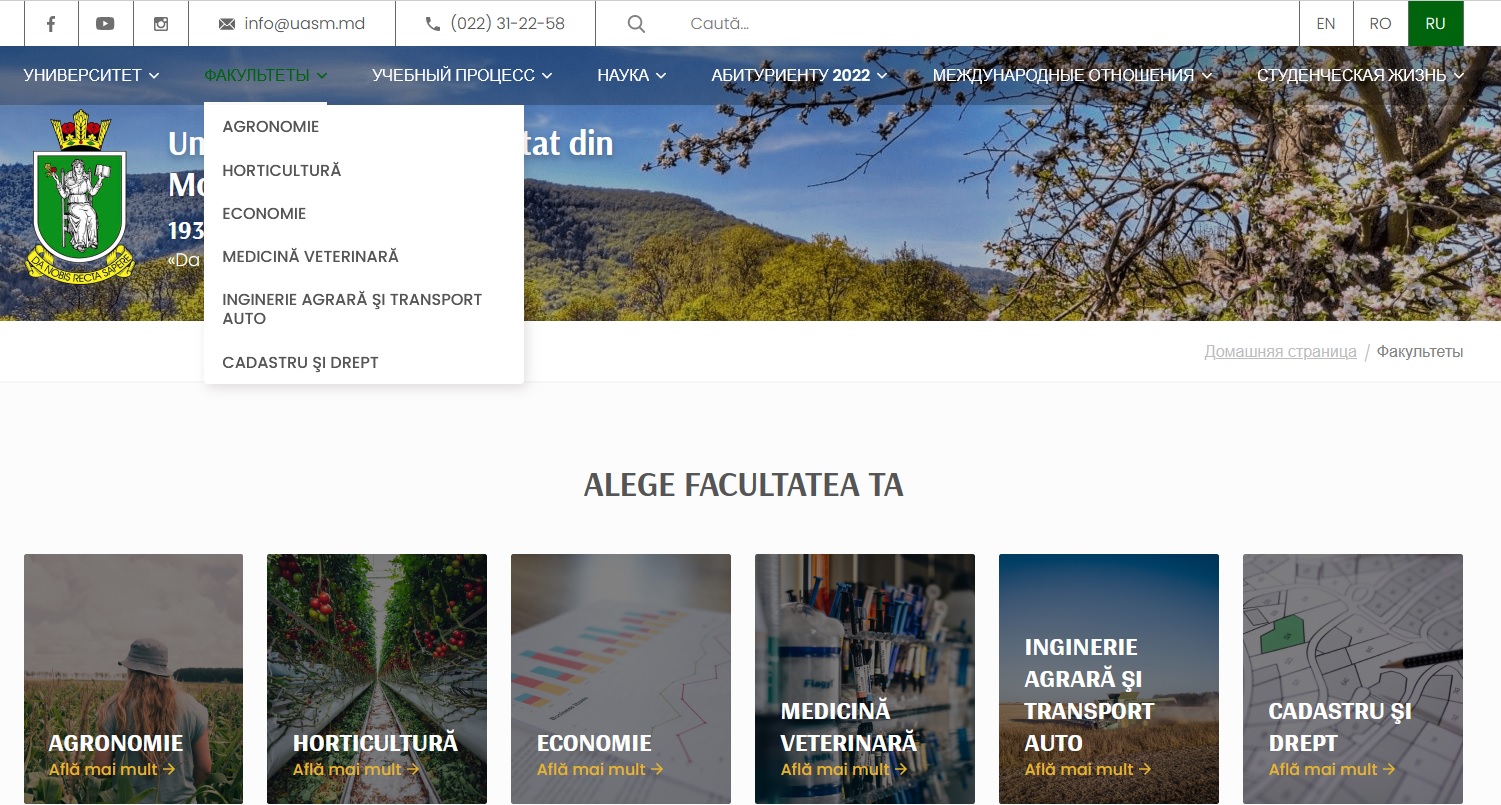Image resolution: width=1501 pixels, height=805 pixels.
Task: Select MEDICINĂ VETERINARĂ from the faculties menu
Action: click(x=310, y=257)
